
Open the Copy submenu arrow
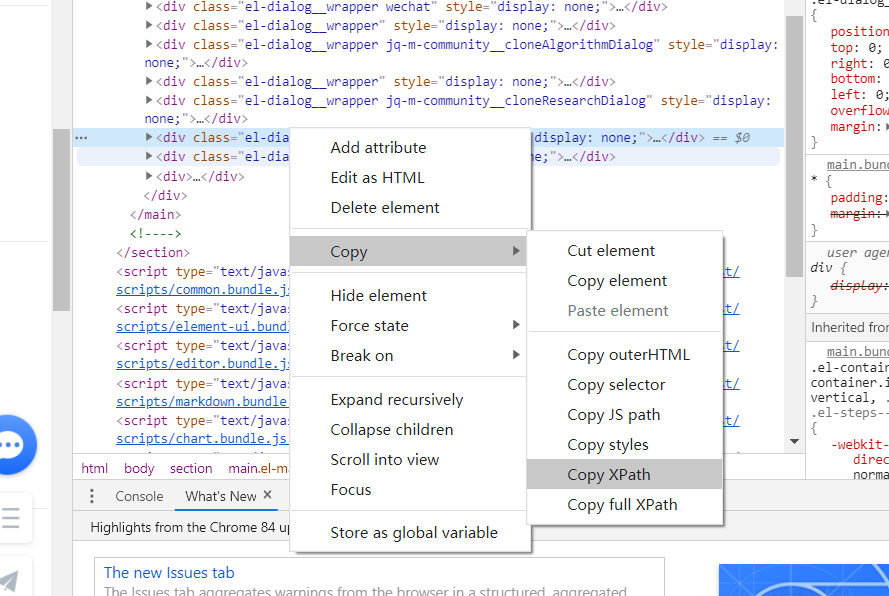tap(515, 251)
